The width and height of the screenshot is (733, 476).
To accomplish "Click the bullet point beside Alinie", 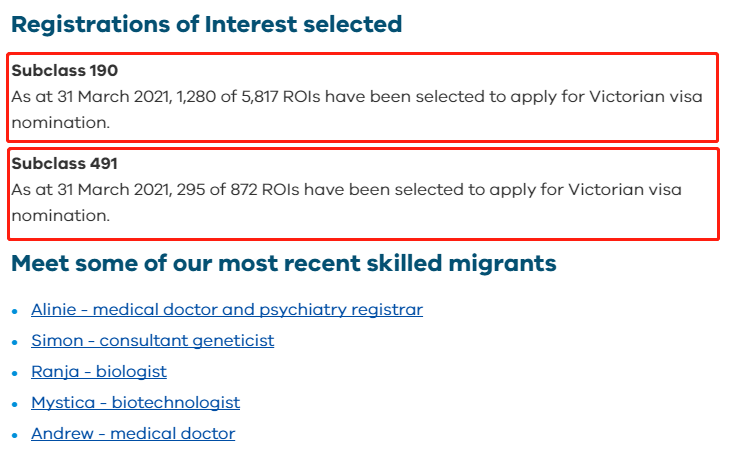I will point(15,311).
